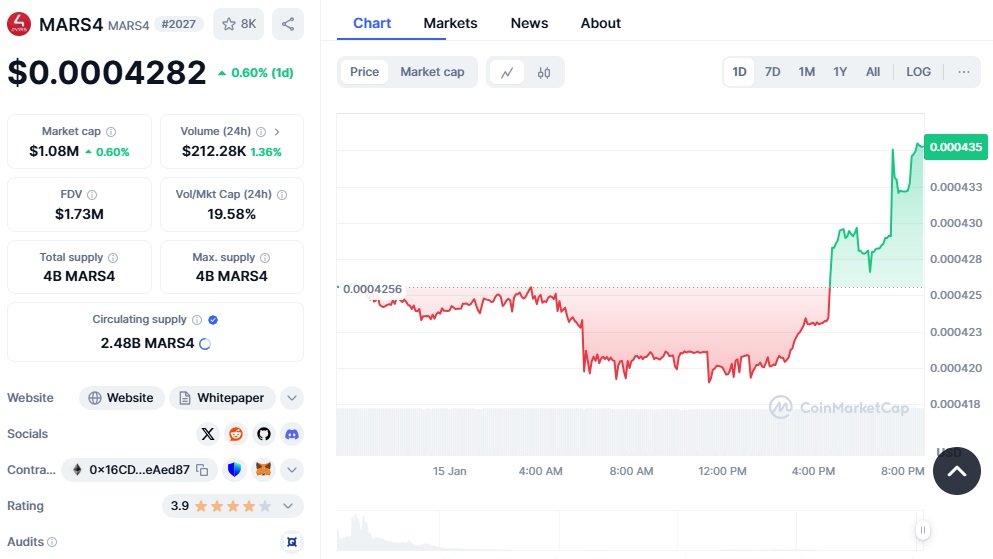
Task: Set chart range to 1Y
Action: pos(840,72)
